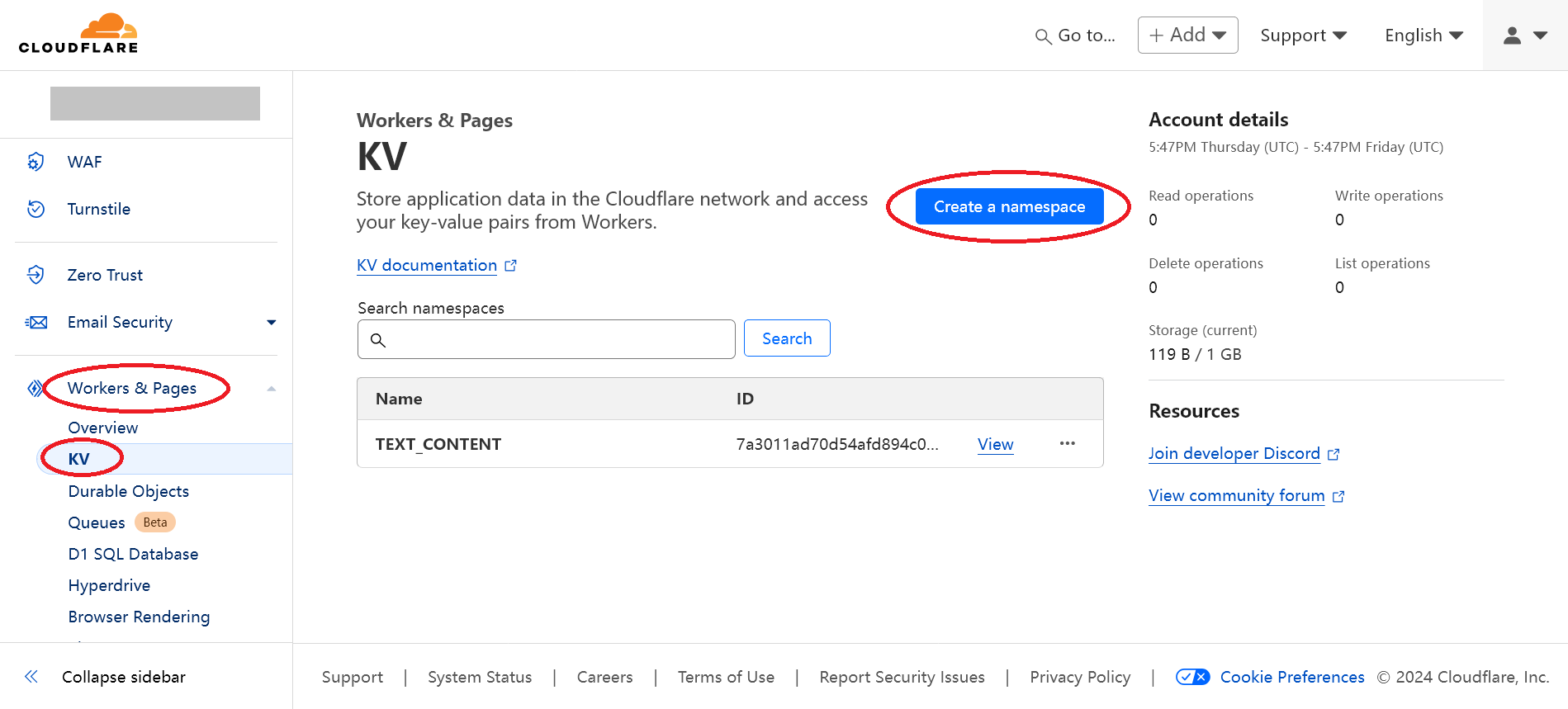1568x709 pixels.
Task: Open Privacy Policy footer link
Action: tap(1080, 677)
